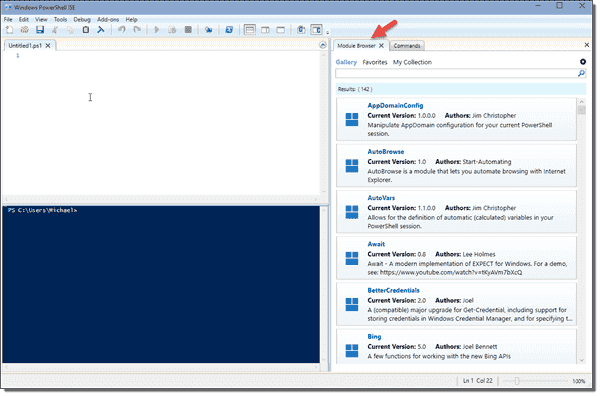Open New Remote PowerShell Tab icon
Screen dimensions: 600x396
tap(209, 30)
